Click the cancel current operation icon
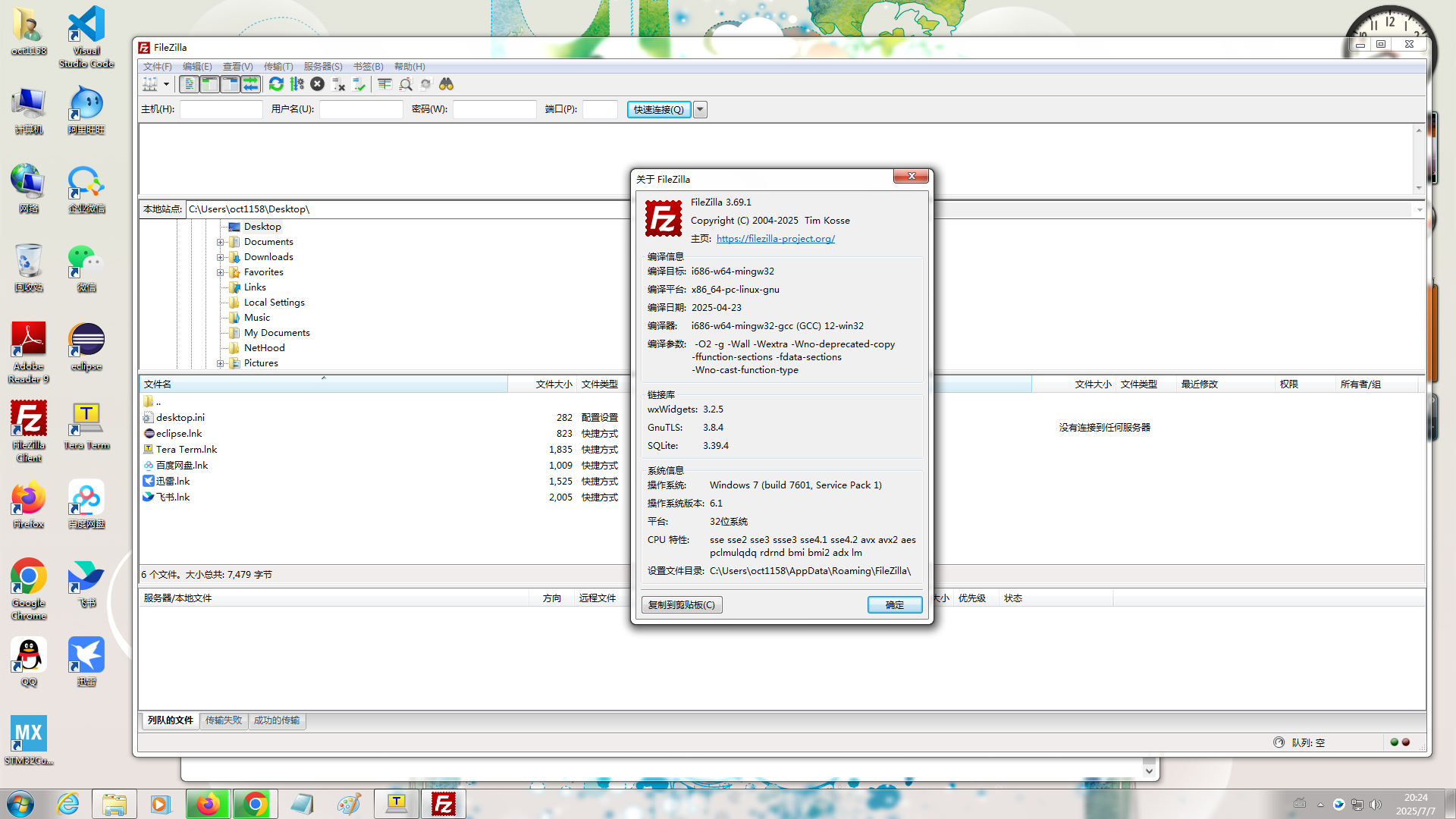This screenshot has width=1456, height=819. [x=317, y=84]
